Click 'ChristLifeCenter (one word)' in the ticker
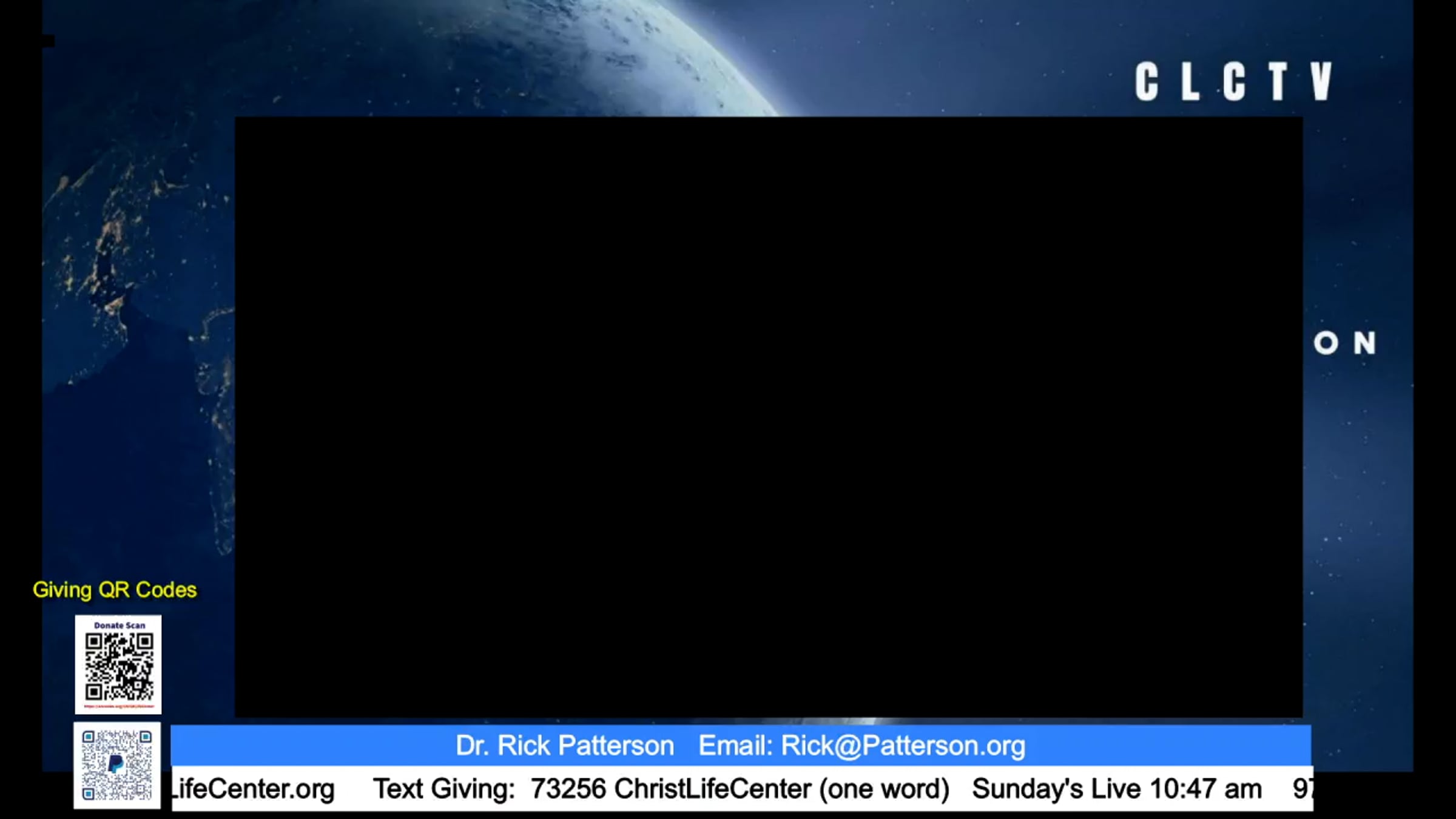 click(781, 789)
